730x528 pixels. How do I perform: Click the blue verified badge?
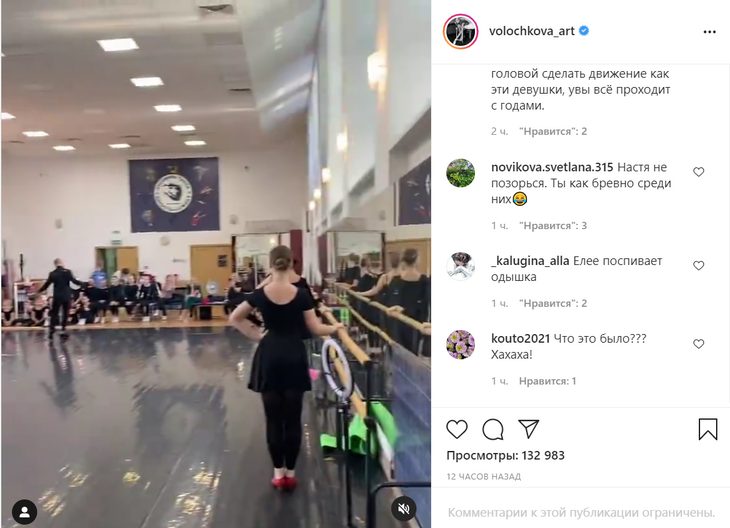(584, 31)
